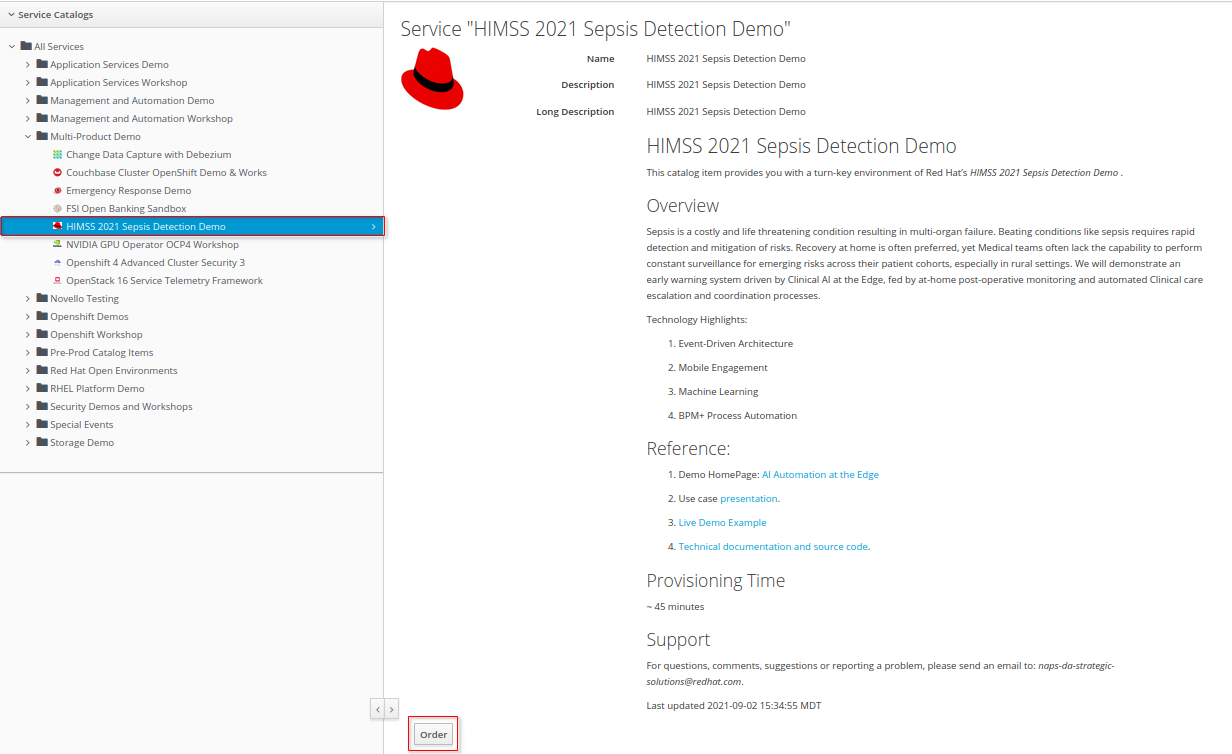Screen dimensions: 1232x754
Task: Click the All Services folder icon
Action: click(26, 46)
